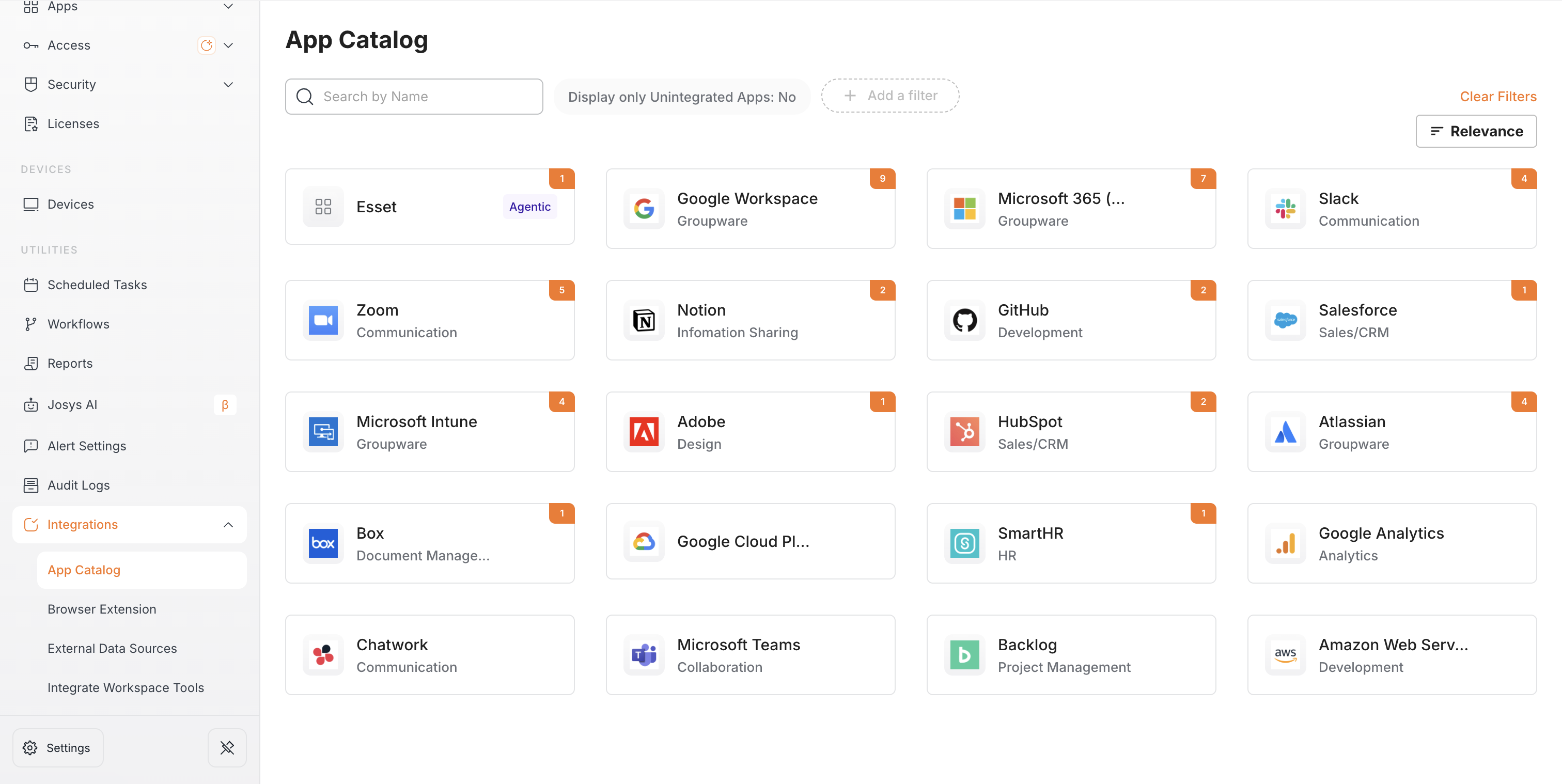Click the Slack logo icon

1286,209
